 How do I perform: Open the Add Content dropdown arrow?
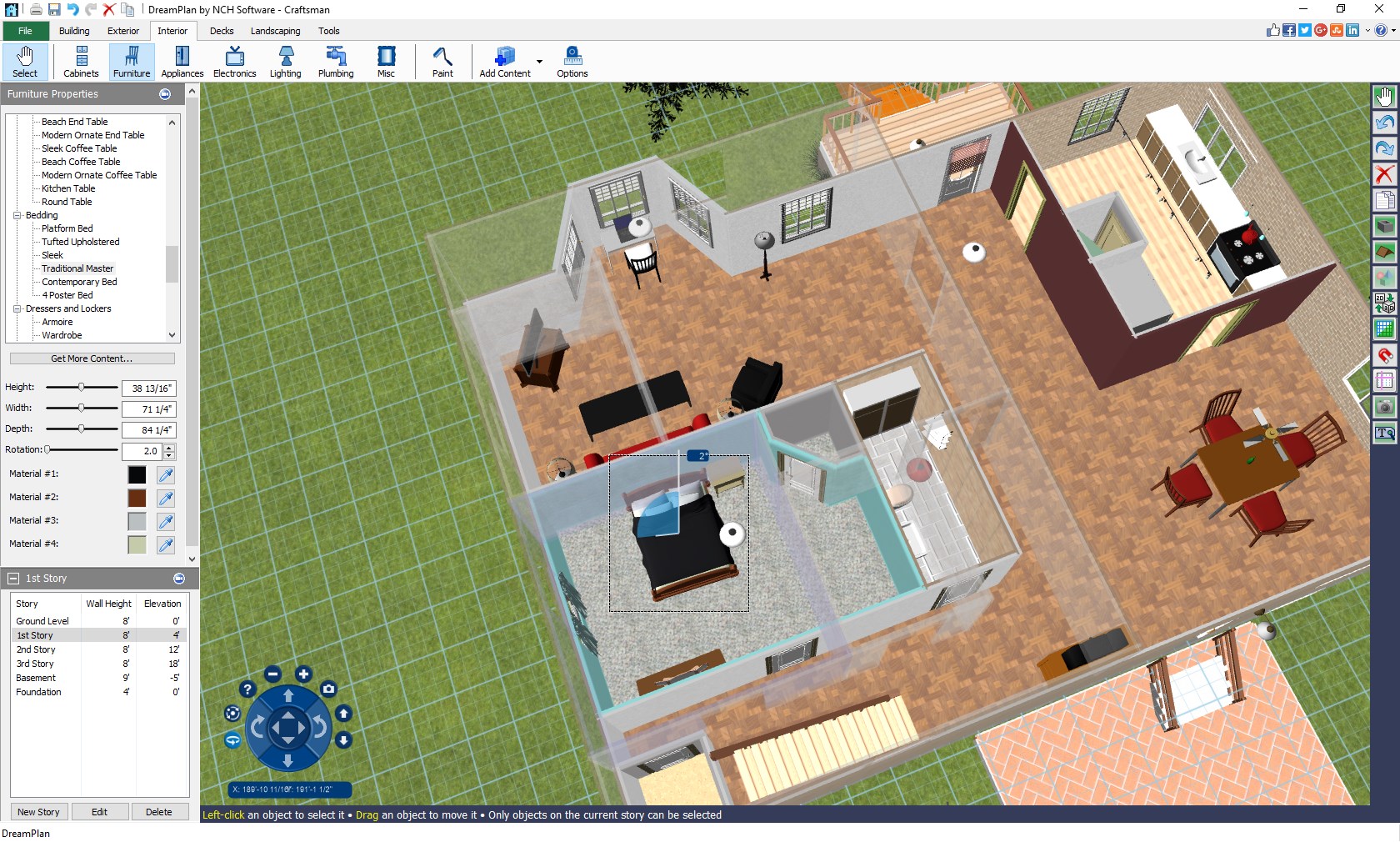click(539, 62)
